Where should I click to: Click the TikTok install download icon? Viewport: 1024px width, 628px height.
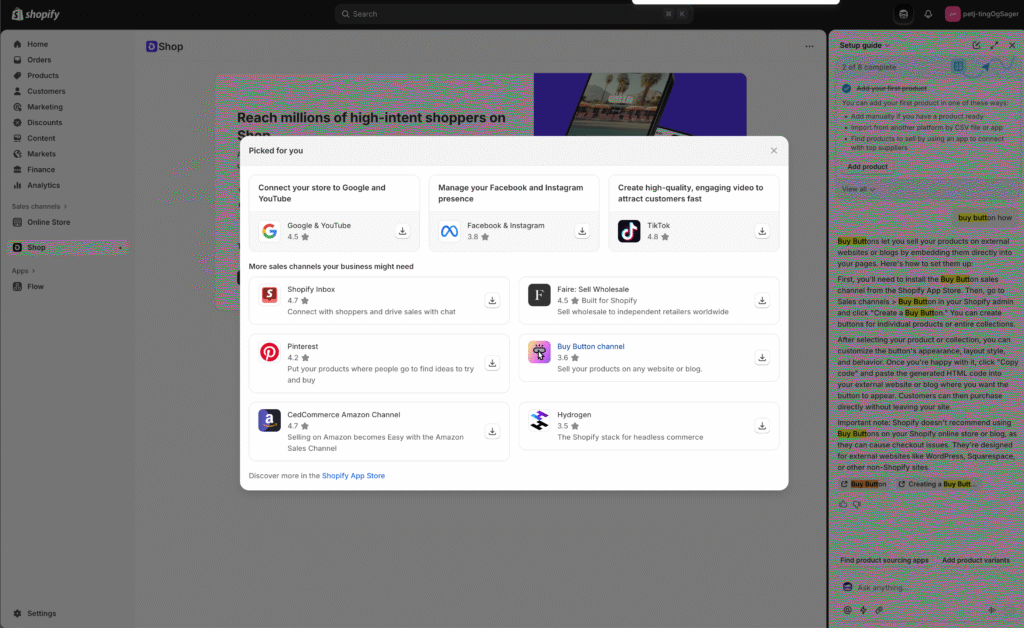pos(762,231)
